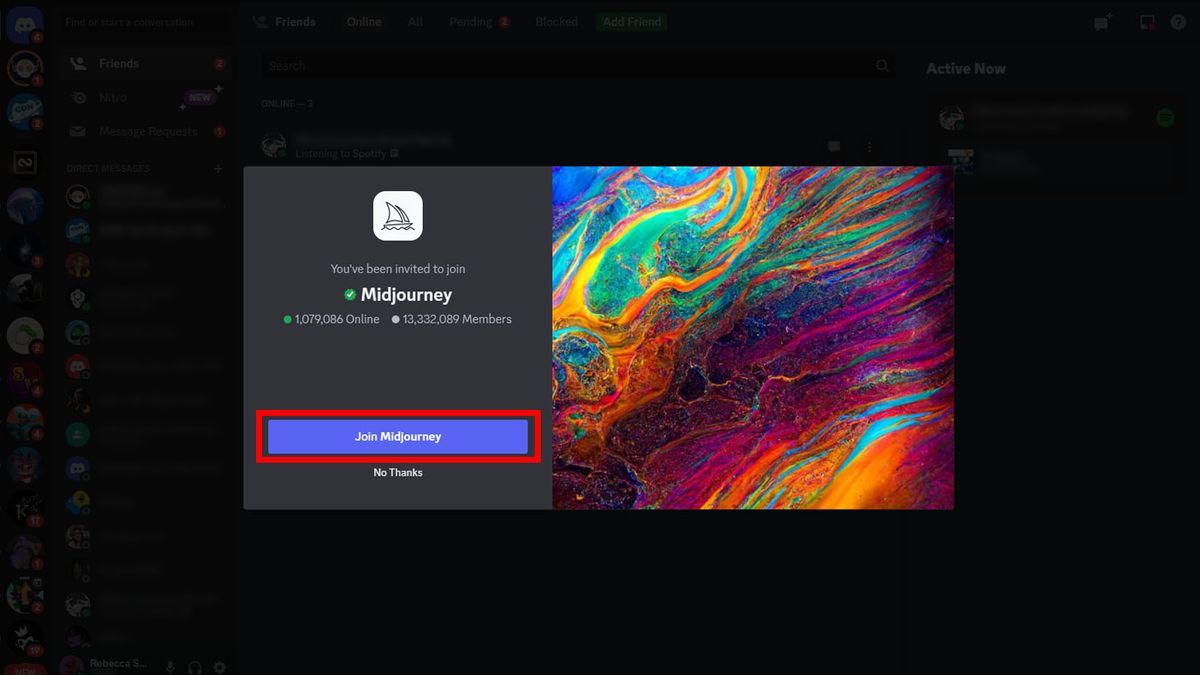Click the message bubble icon on friend row

click(834, 146)
